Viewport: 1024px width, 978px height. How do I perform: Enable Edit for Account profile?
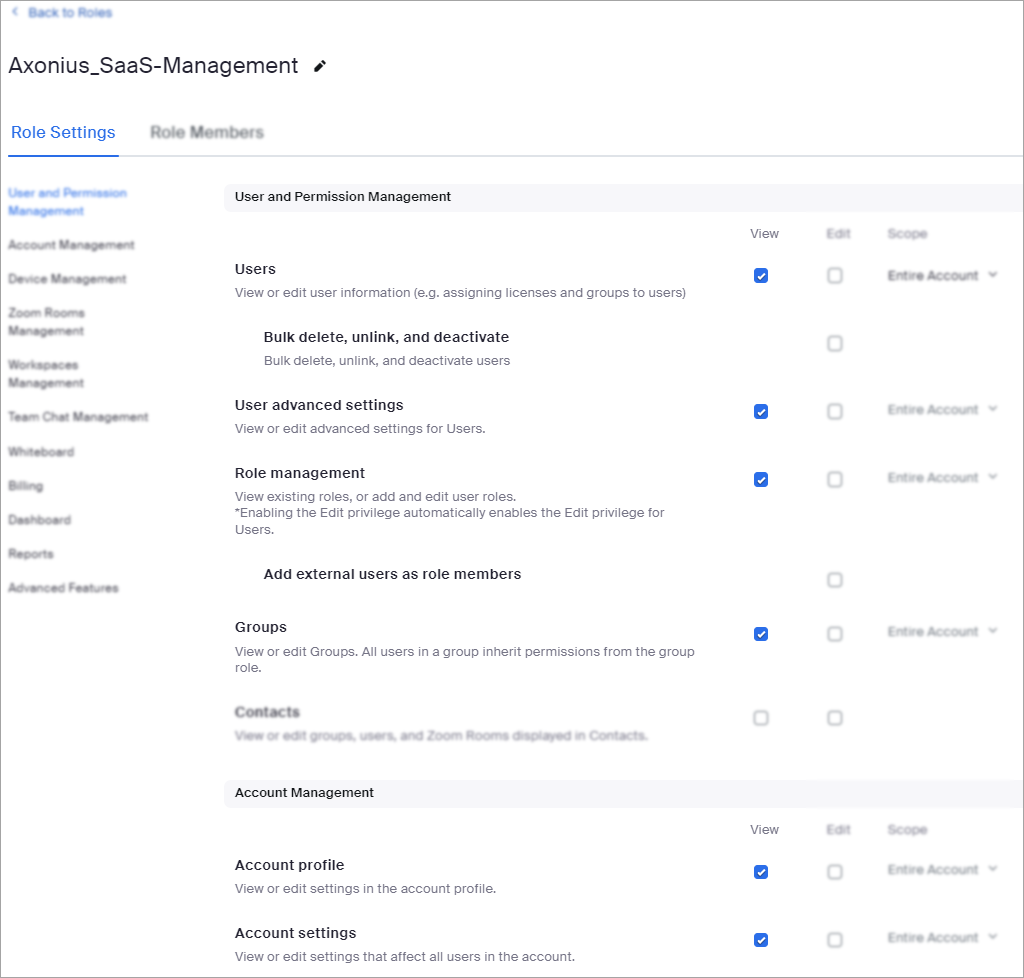coord(835,872)
